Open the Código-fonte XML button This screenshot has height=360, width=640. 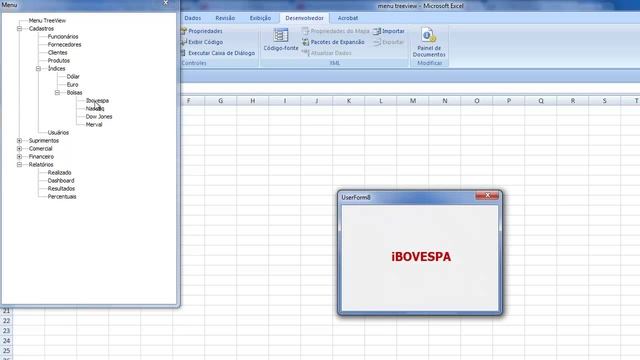[281, 40]
